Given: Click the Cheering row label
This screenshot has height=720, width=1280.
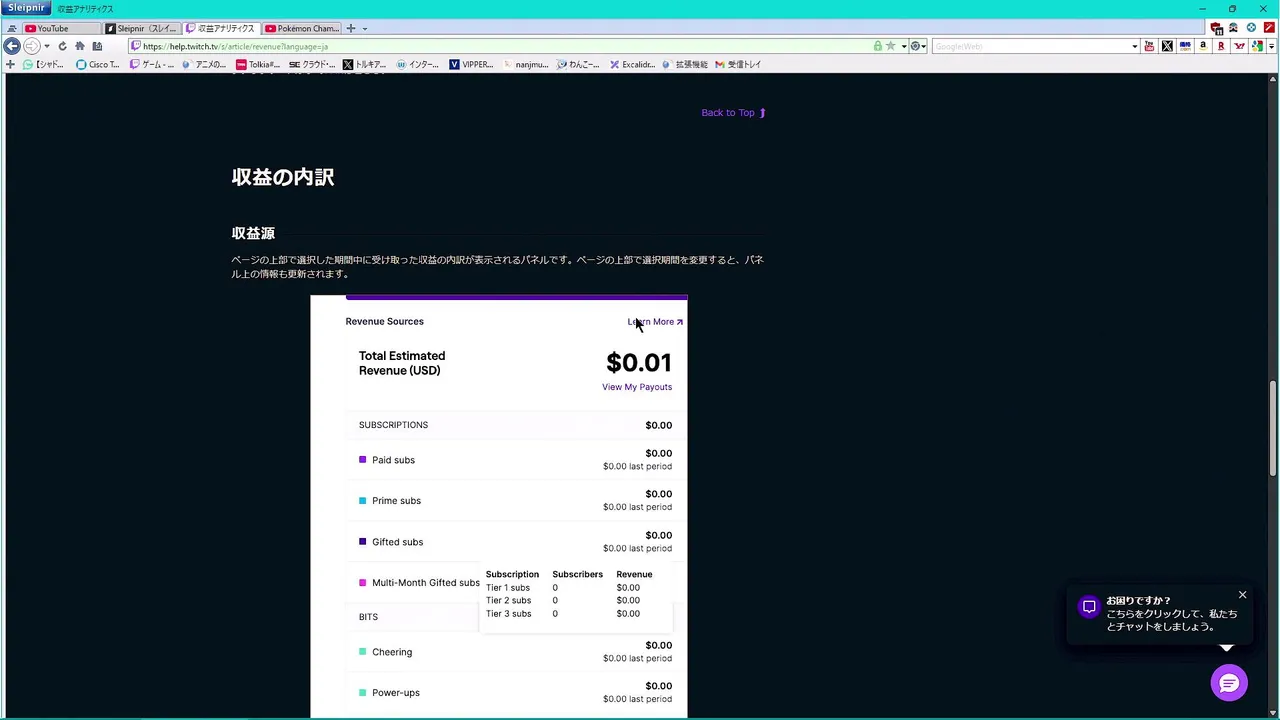Looking at the screenshot, I should (x=392, y=652).
